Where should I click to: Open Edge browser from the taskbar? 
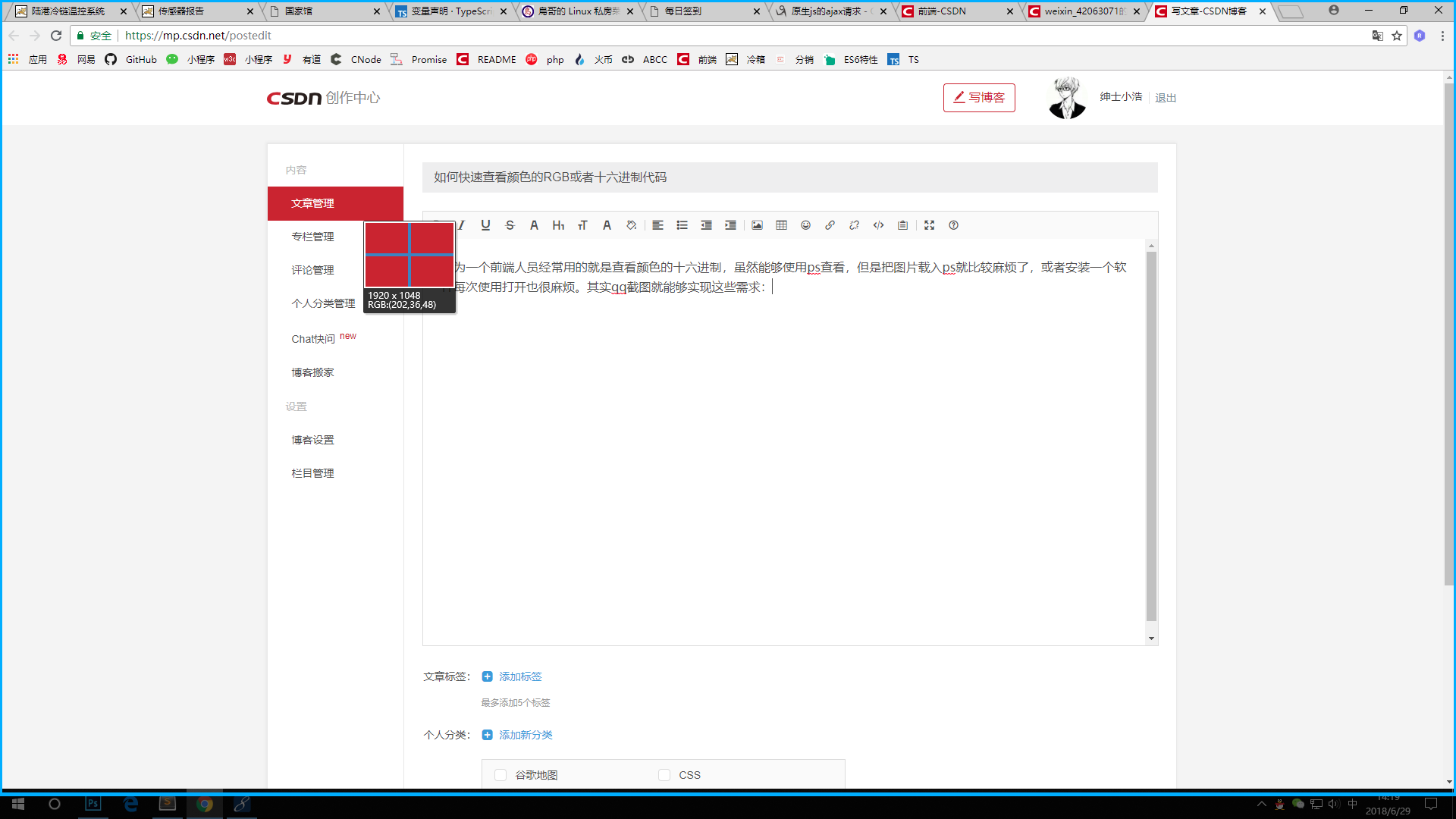coord(130,804)
